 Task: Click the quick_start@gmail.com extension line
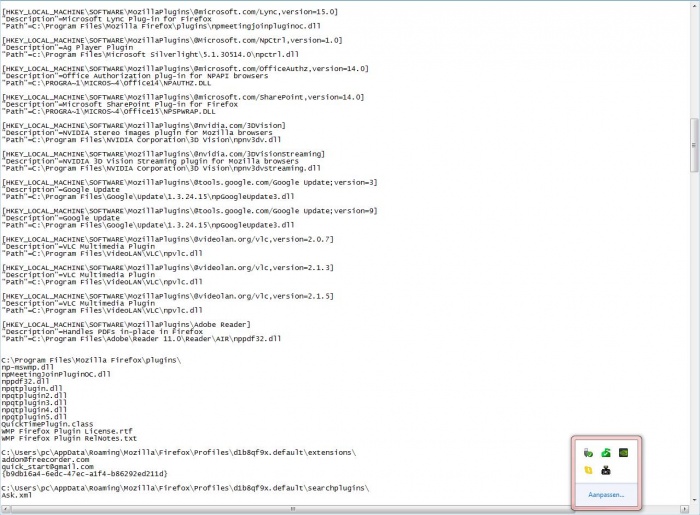47,467
